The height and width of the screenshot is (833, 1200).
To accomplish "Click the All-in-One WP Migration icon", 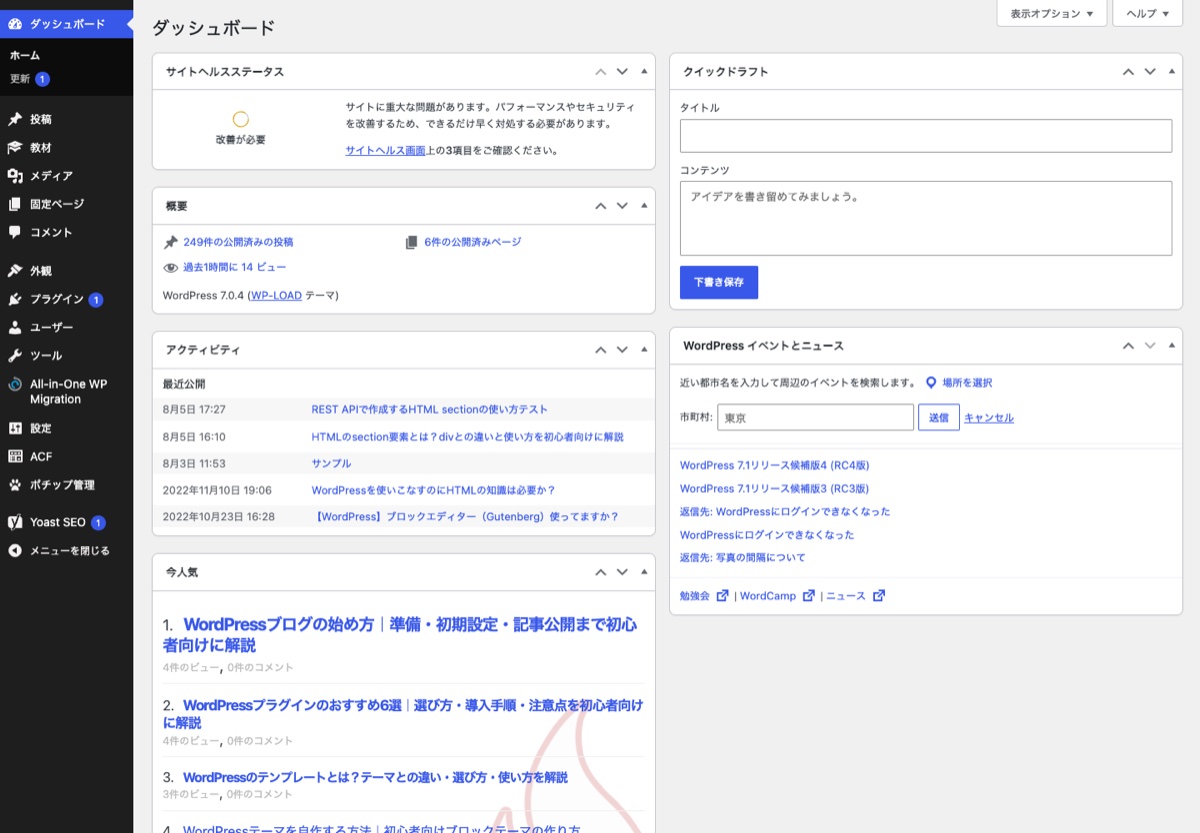I will [15, 384].
